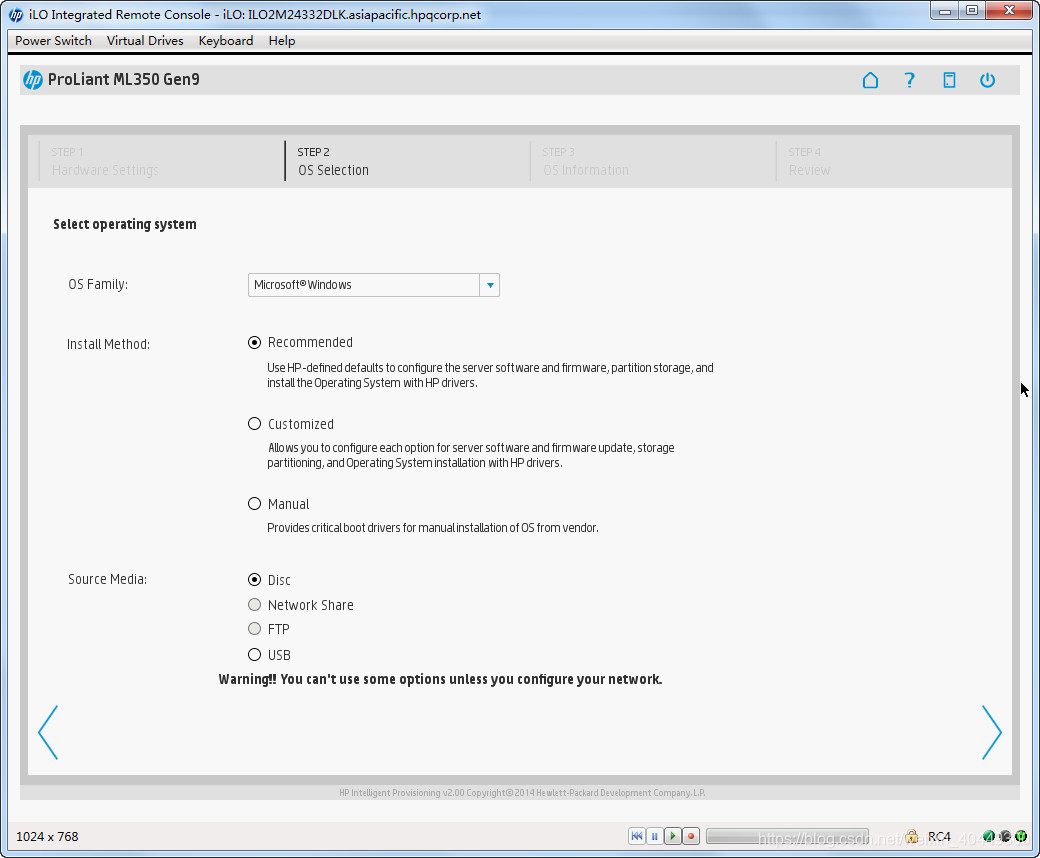Select the Manual install method
Image resolution: width=1040 pixels, height=858 pixels.
254,504
